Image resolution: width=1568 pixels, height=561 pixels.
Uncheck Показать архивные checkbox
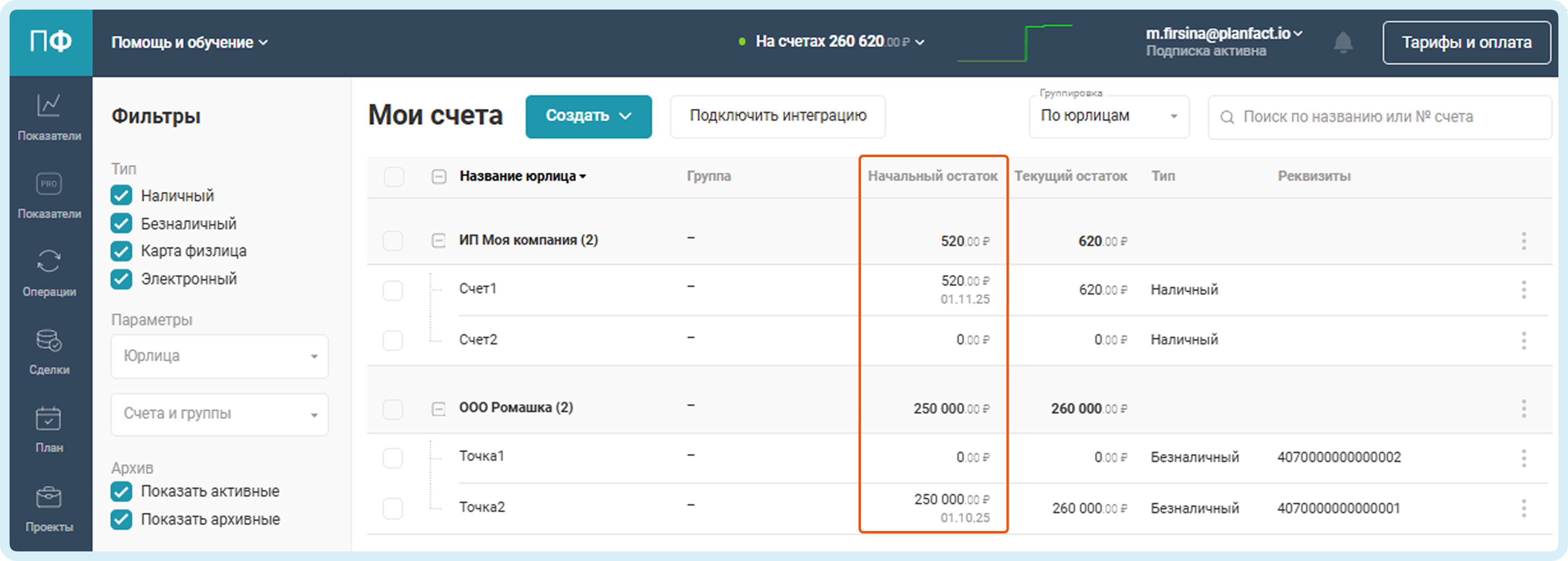coord(122,519)
